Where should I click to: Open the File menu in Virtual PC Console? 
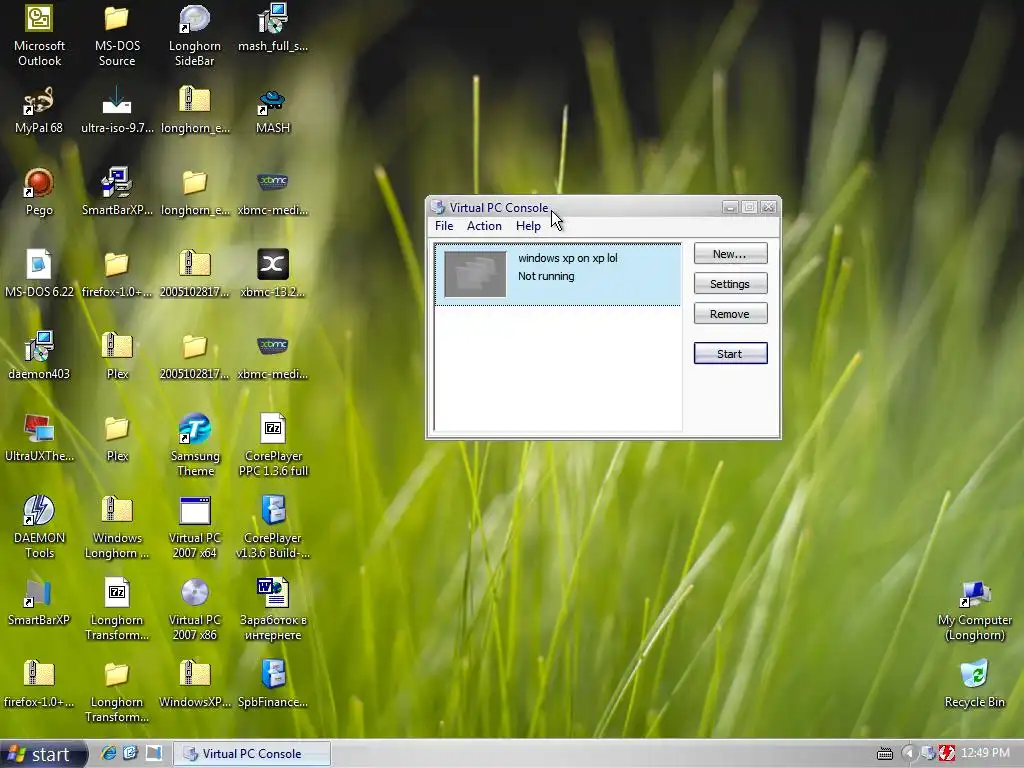click(443, 226)
